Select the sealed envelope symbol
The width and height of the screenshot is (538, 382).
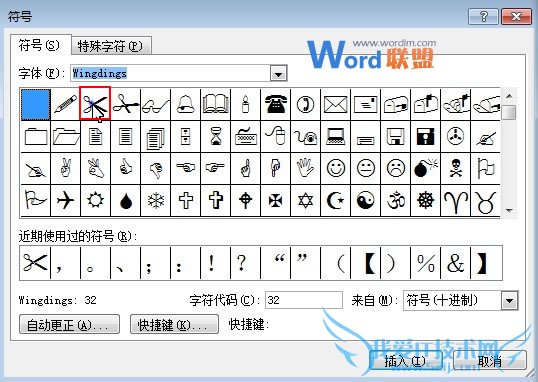(336, 104)
